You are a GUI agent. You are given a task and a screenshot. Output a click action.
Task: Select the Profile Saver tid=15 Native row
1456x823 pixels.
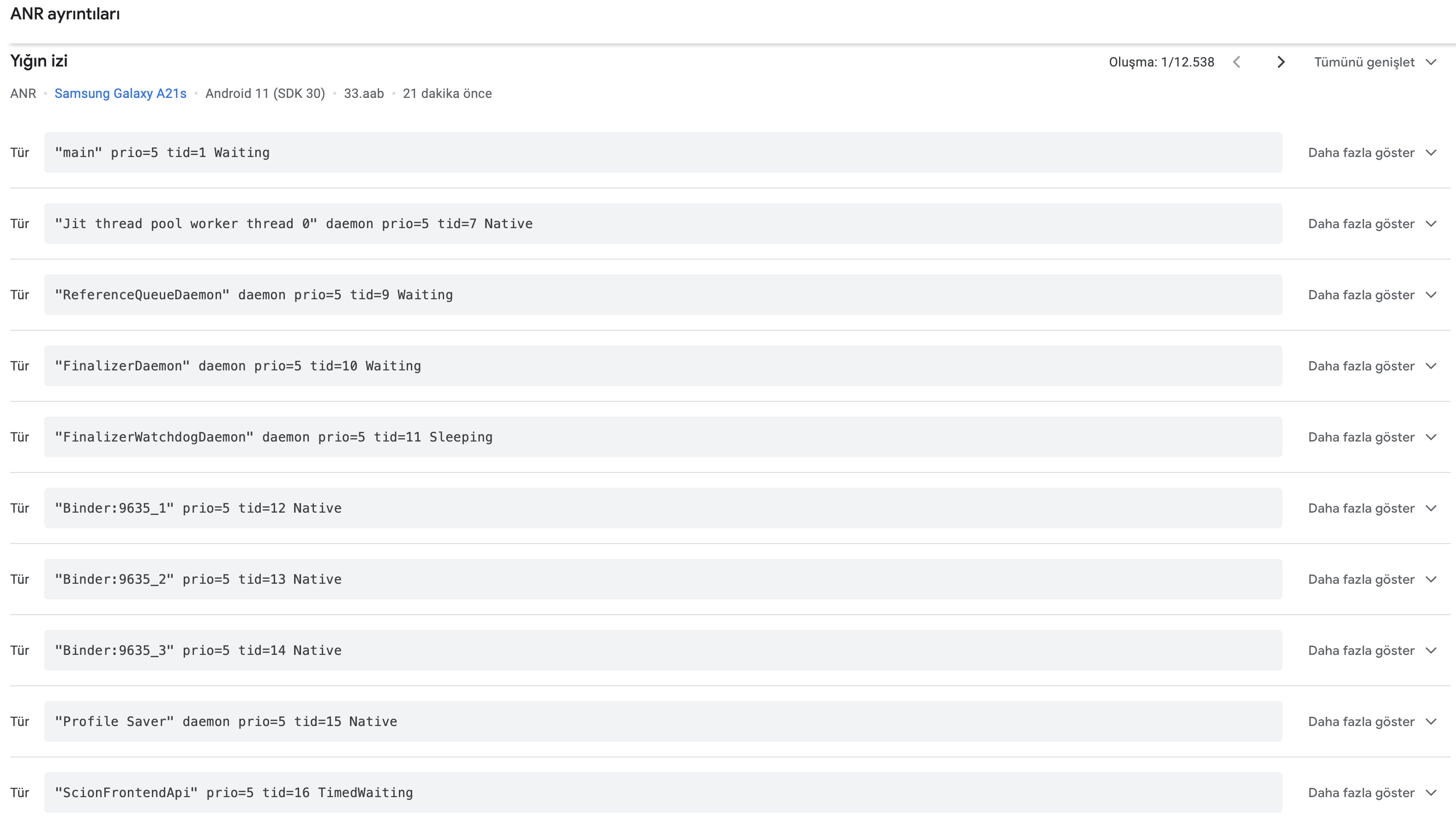(x=663, y=722)
